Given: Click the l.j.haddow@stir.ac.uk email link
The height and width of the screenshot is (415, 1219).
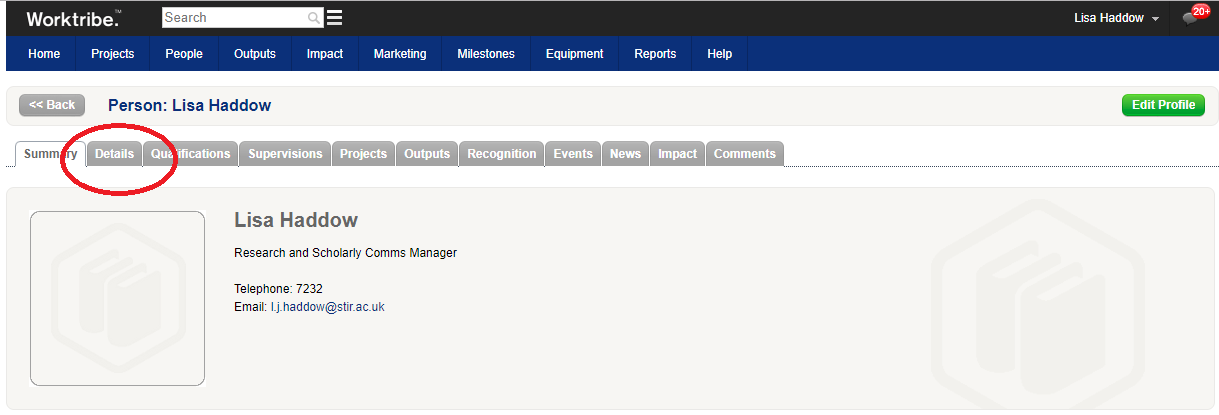Looking at the screenshot, I should [327, 307].
